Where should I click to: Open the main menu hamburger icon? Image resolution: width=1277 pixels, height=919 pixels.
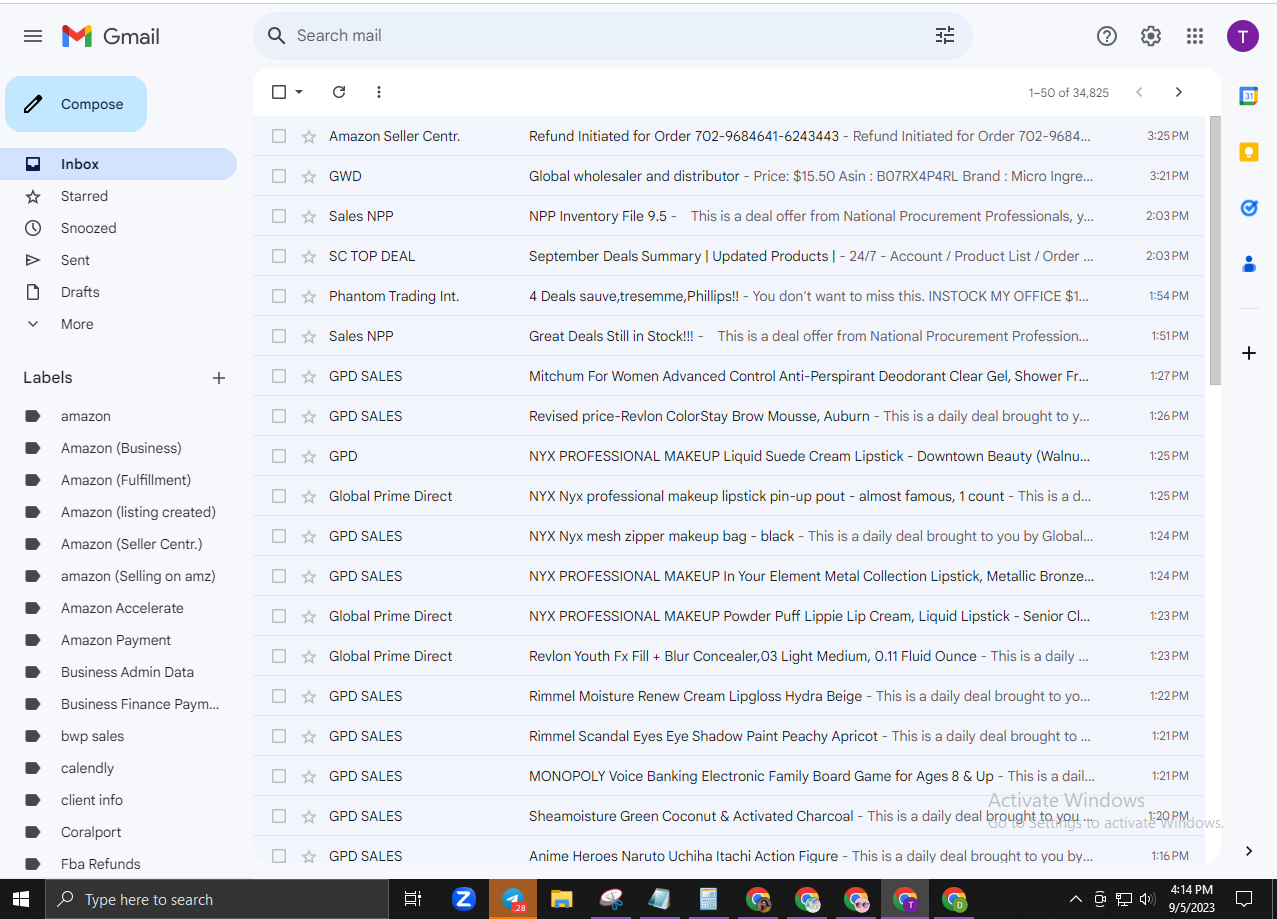point(33,36)
